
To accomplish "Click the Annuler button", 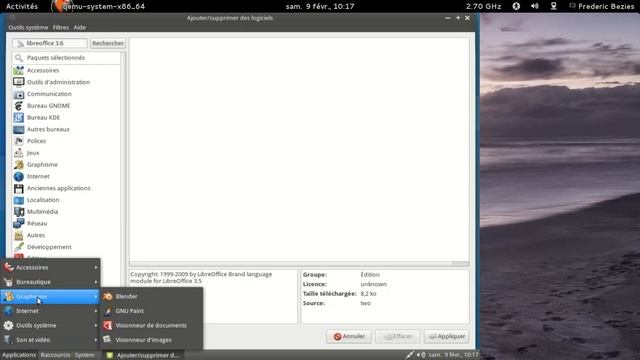I will [x=349, y=336].
